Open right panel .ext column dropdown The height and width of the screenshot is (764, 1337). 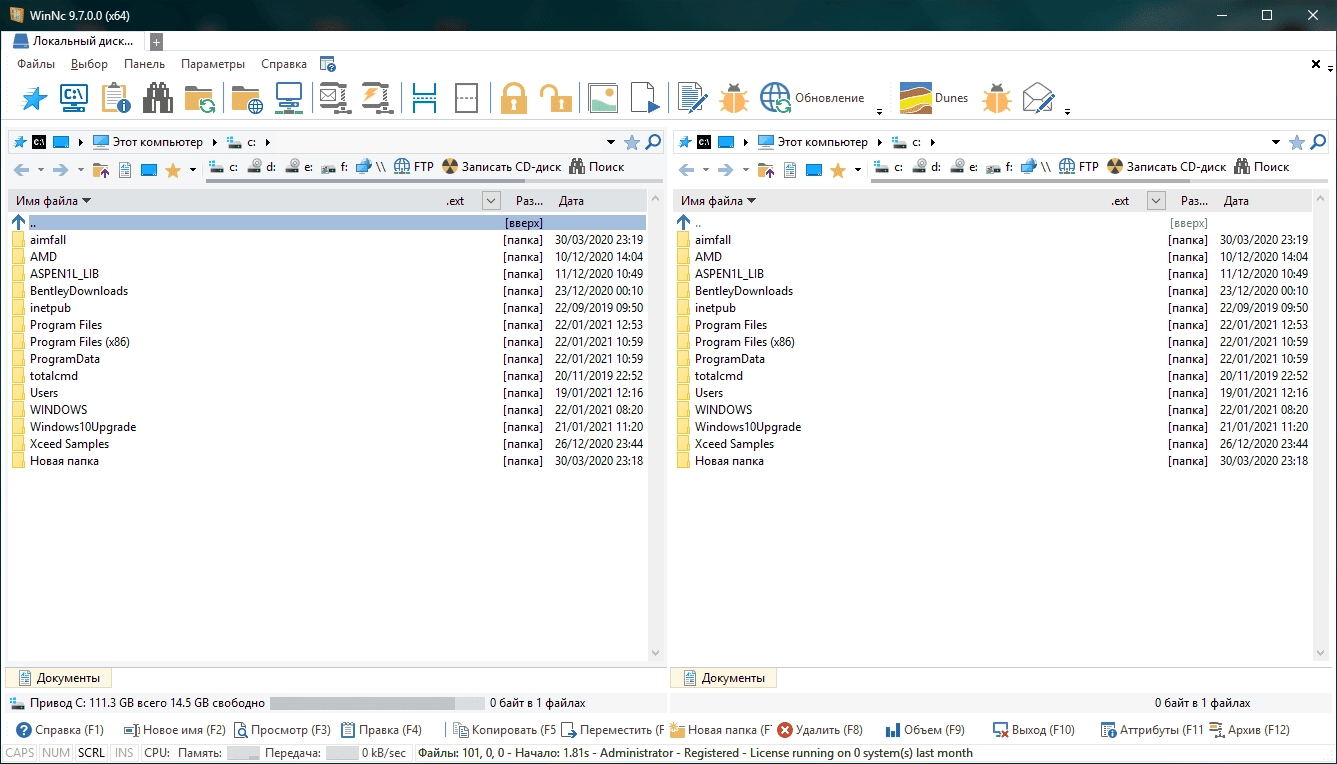click(1156, 201)
